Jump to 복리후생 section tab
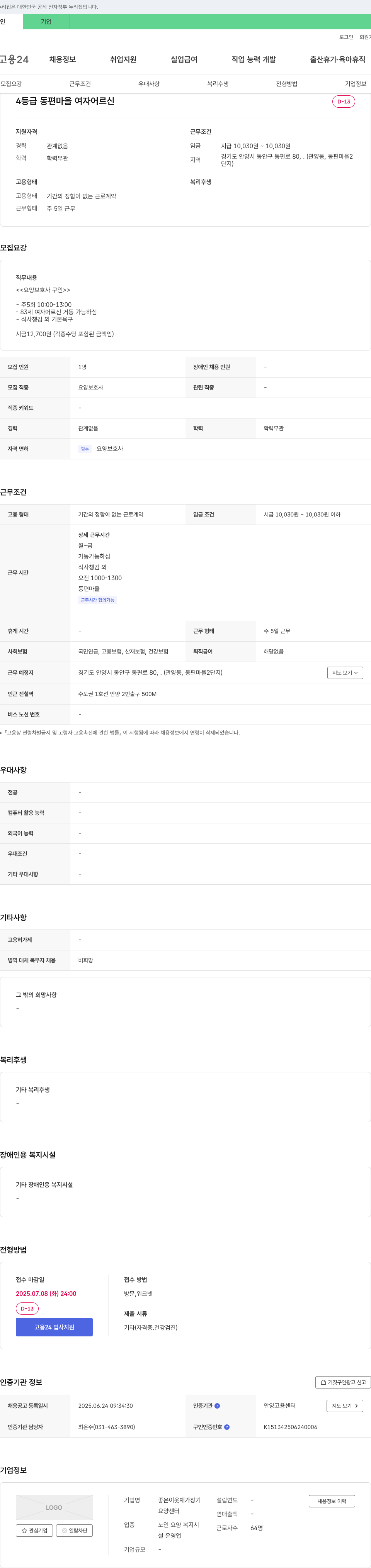 (218, 83)
